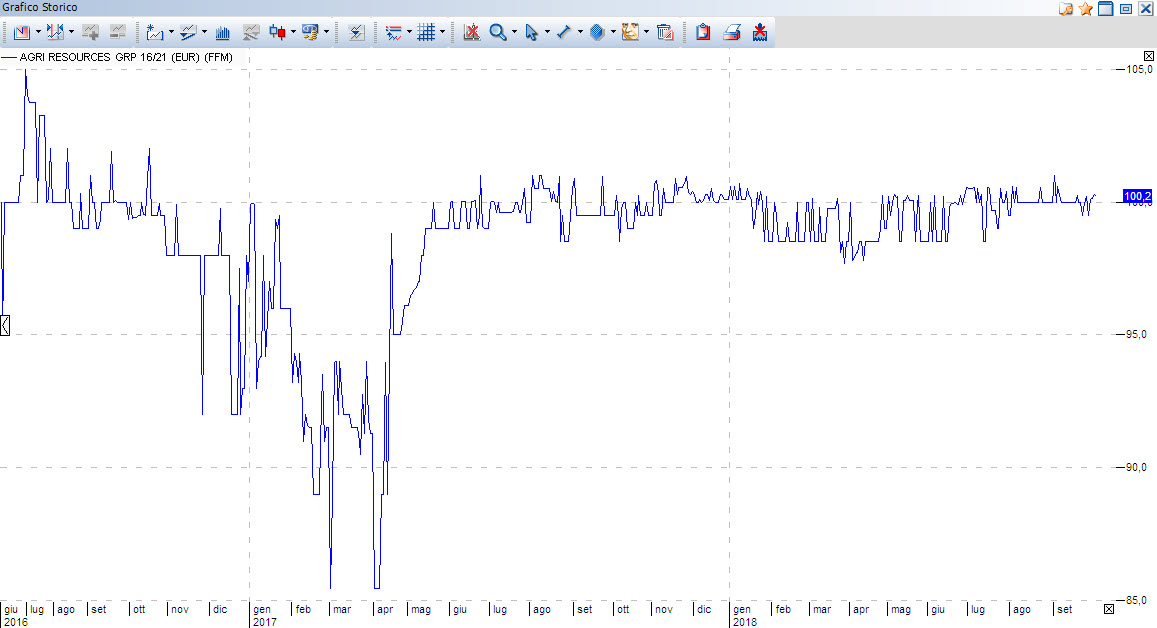
Task: Click the 2016 year label on time axis
Action: click(15, 622)
